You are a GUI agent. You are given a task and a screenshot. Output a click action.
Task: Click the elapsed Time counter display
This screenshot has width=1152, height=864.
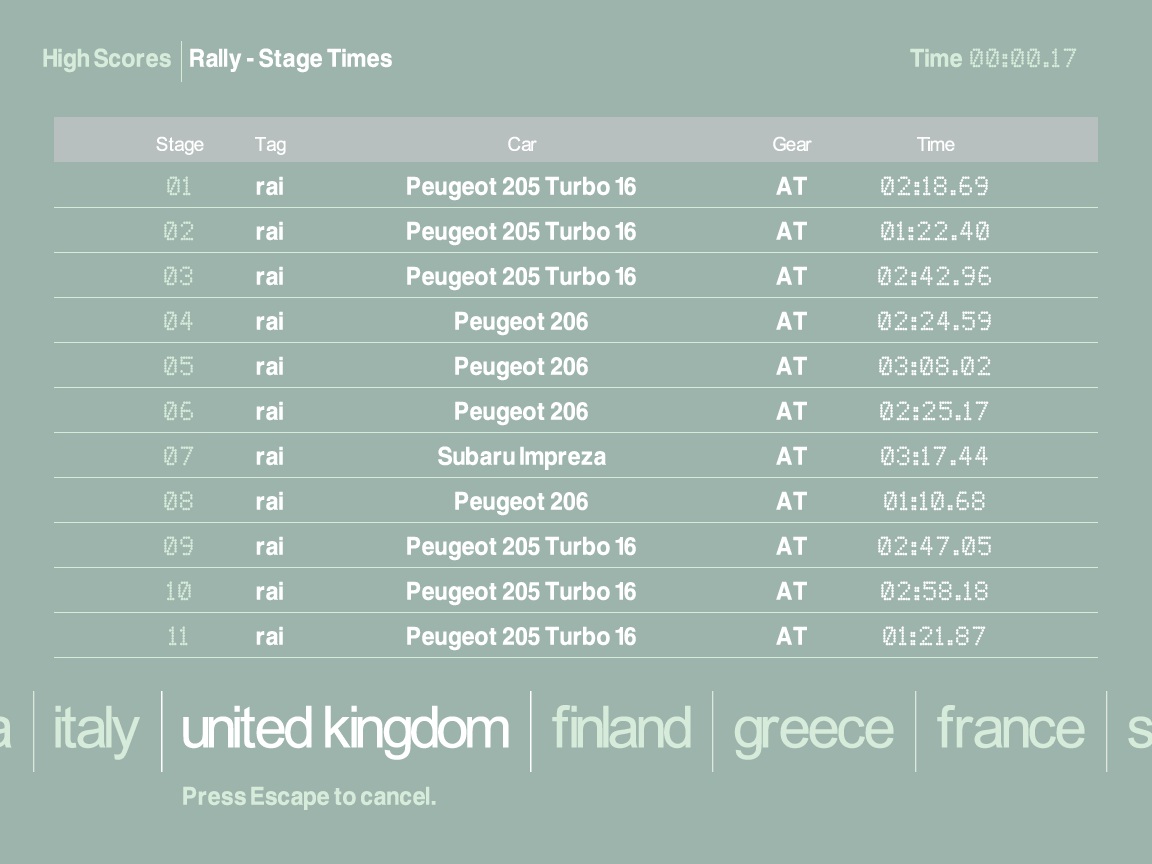[x=1022, y=59]
